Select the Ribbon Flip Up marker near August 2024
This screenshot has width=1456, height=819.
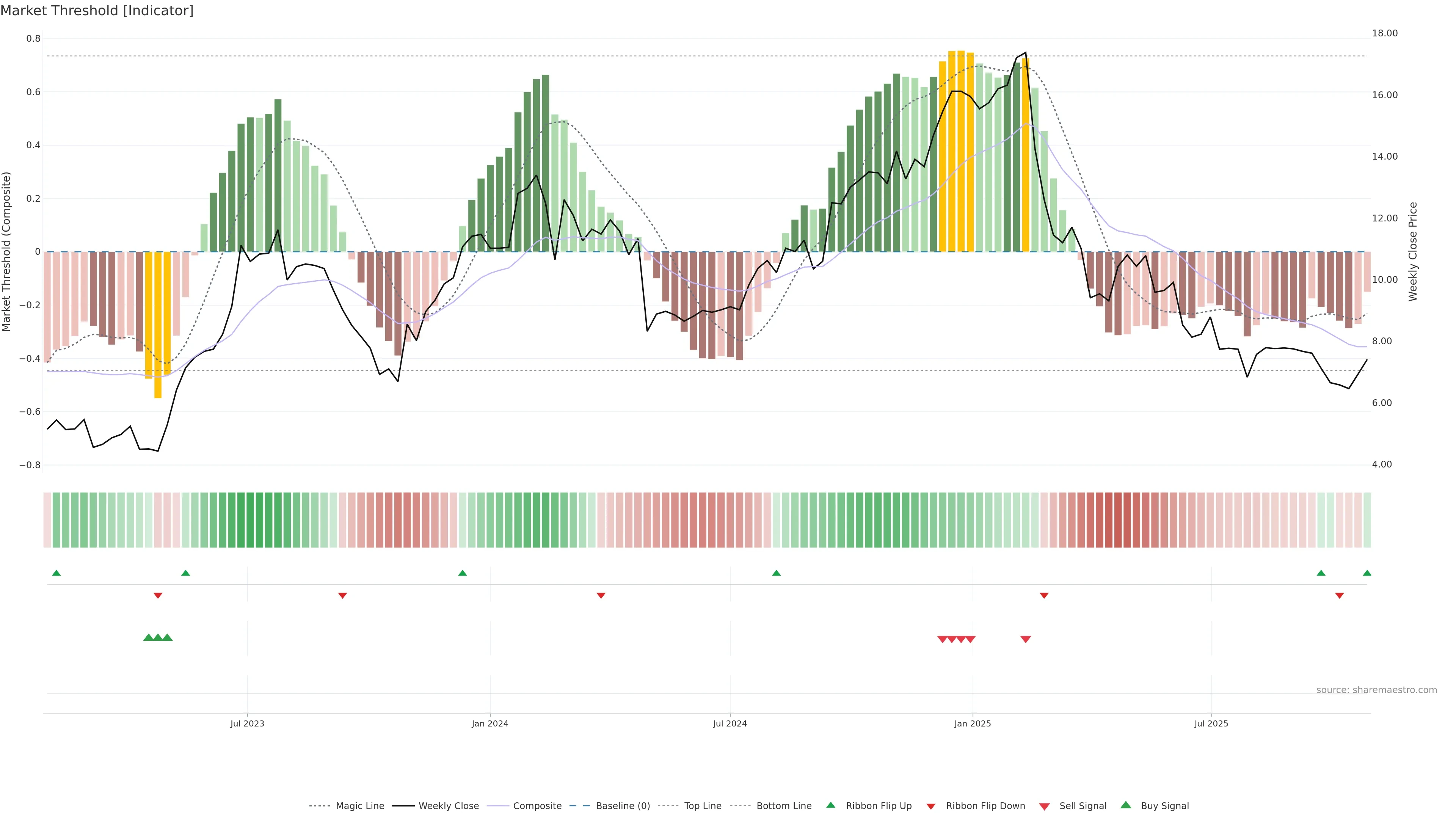(x=776, y=573)
